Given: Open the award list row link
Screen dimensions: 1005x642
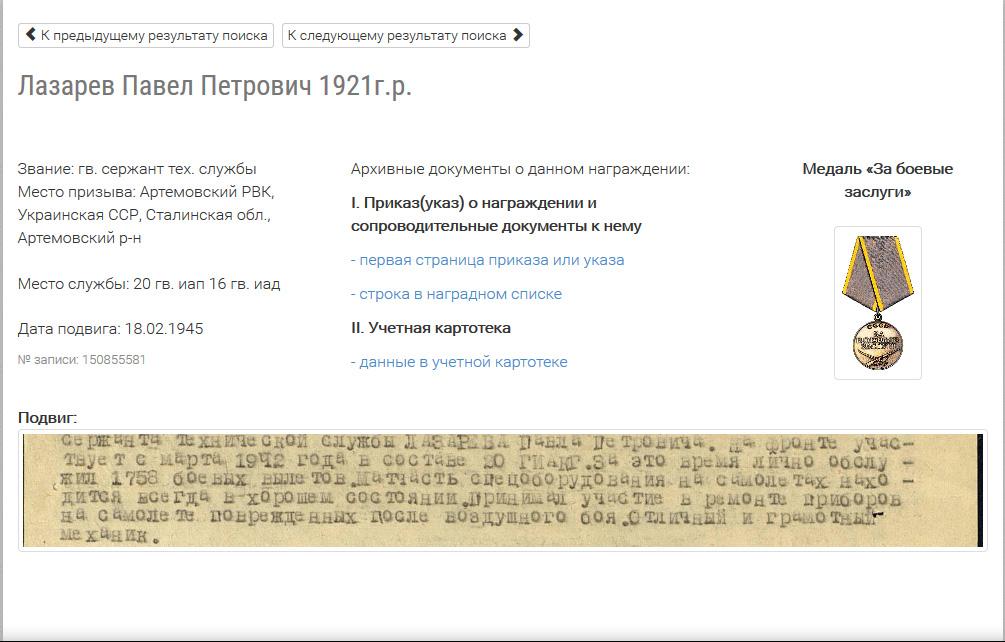Looking at the screenshot, I should (456, 294).
